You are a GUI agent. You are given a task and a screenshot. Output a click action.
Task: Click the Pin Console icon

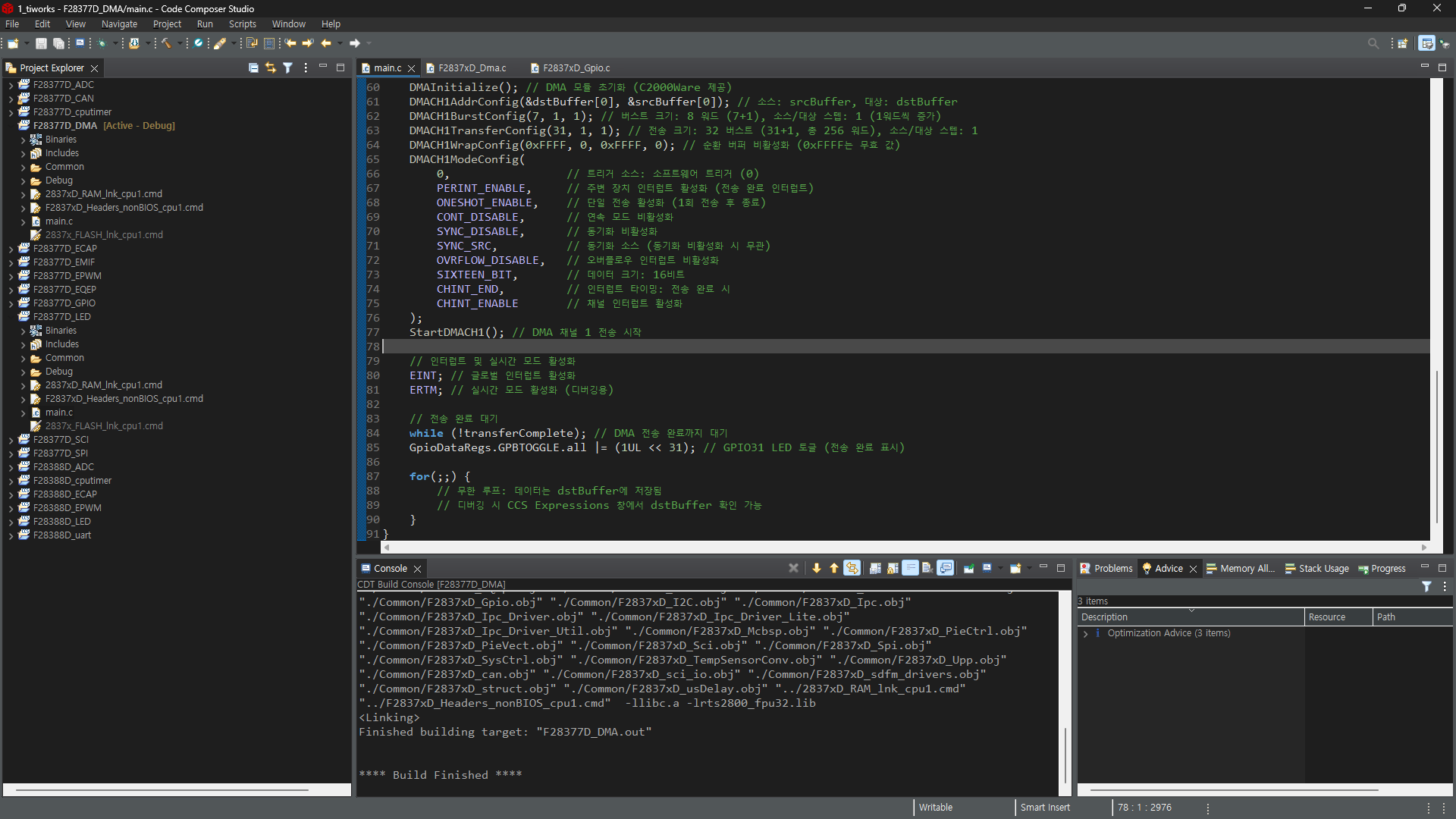968,568
